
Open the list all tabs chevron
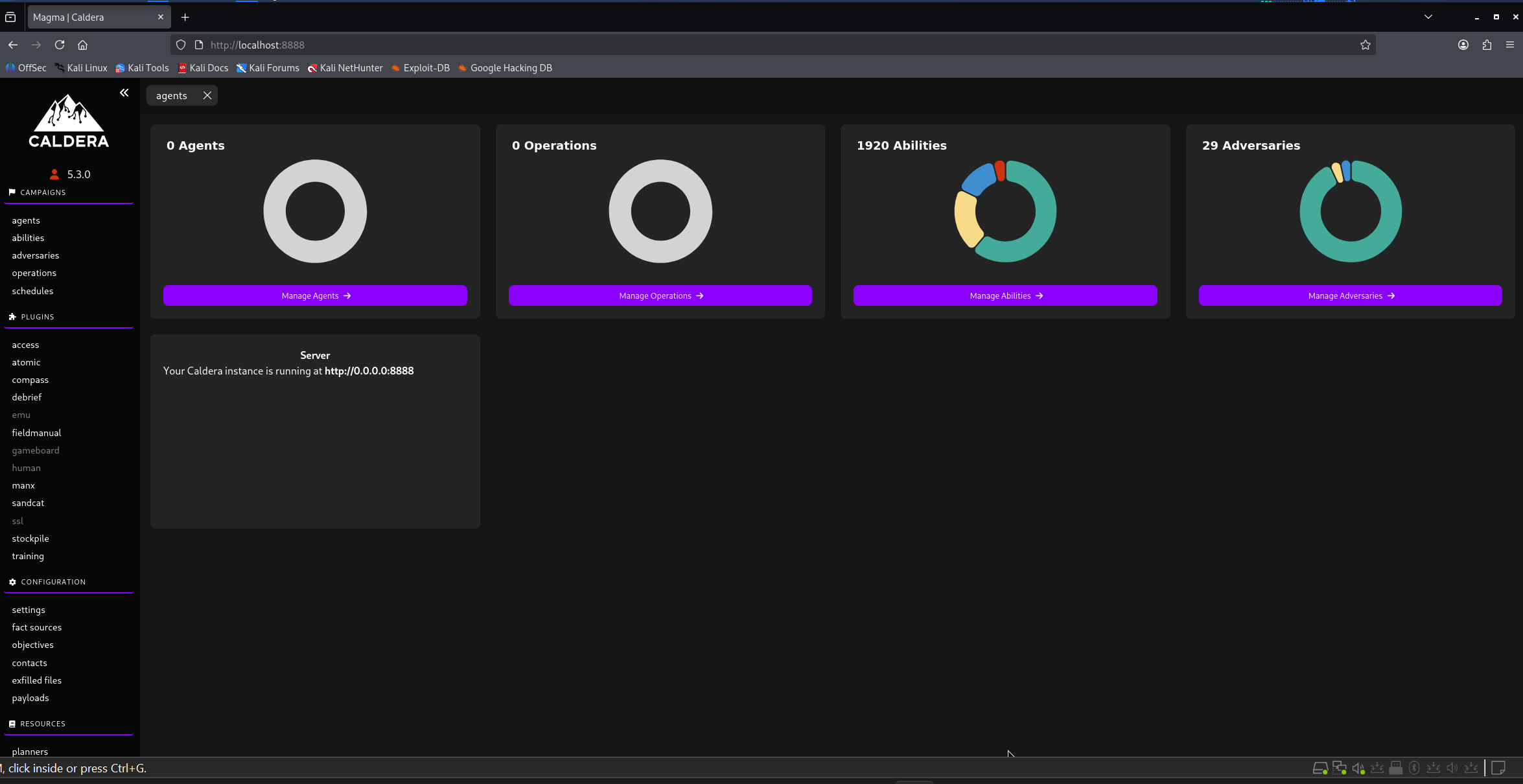pyautogui.click(x=1428, y=17)
